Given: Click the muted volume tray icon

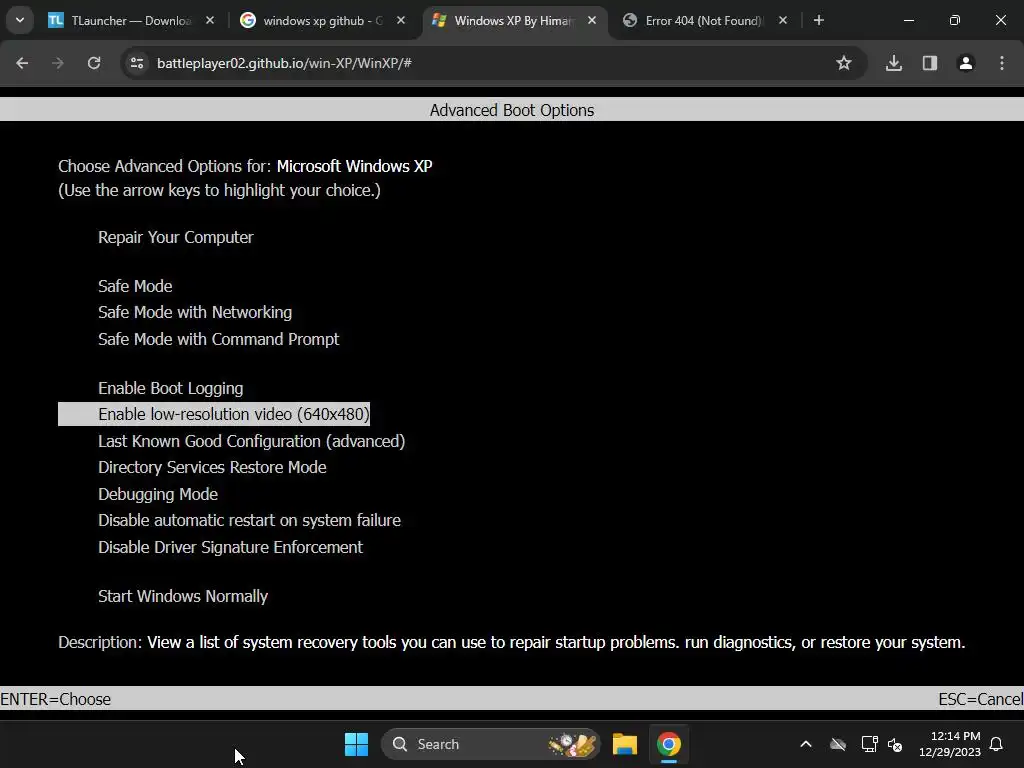Looking at the screenshot, I should point(895,744).
